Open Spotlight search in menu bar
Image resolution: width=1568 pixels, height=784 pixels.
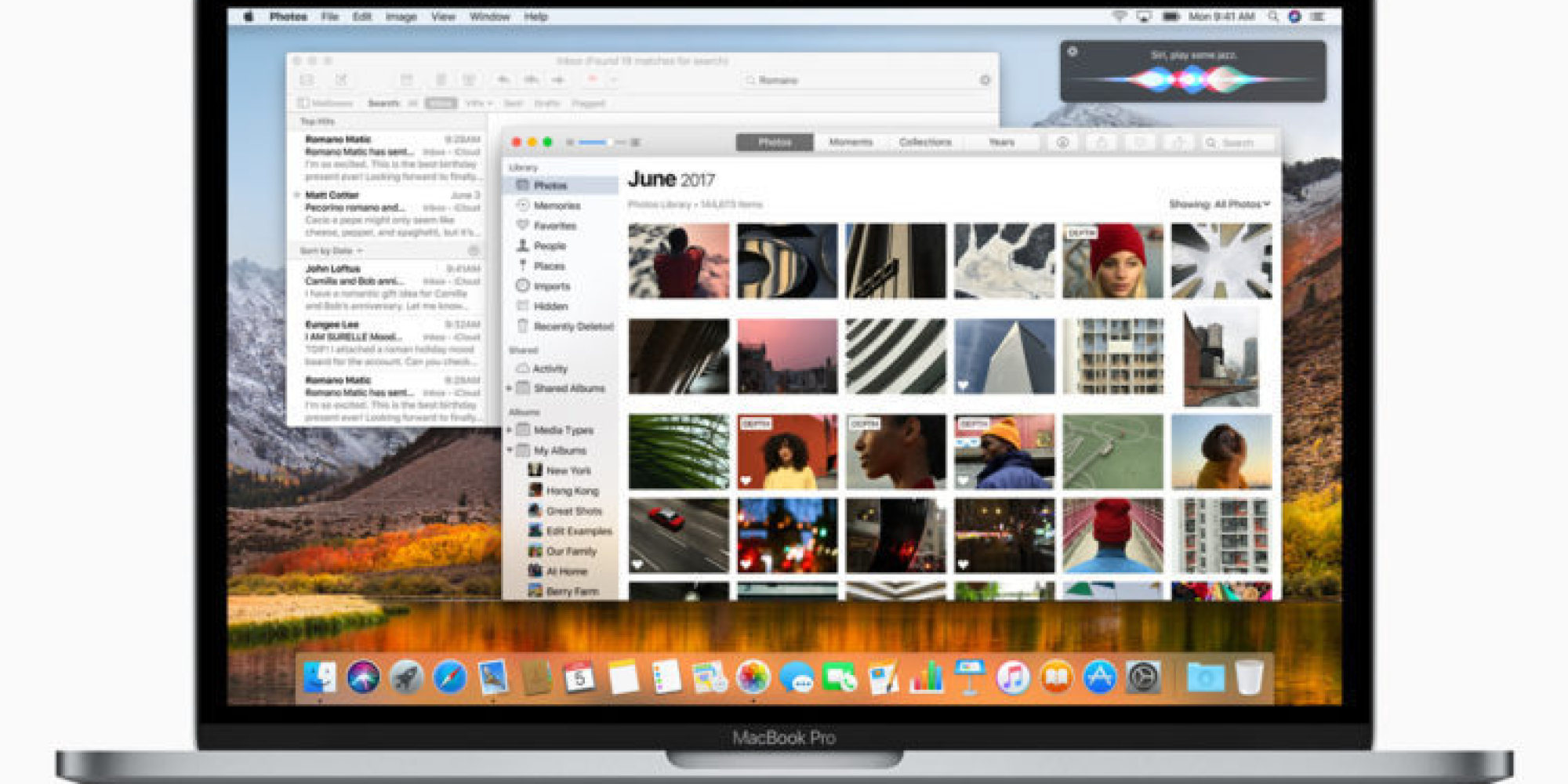point(1273,16)
